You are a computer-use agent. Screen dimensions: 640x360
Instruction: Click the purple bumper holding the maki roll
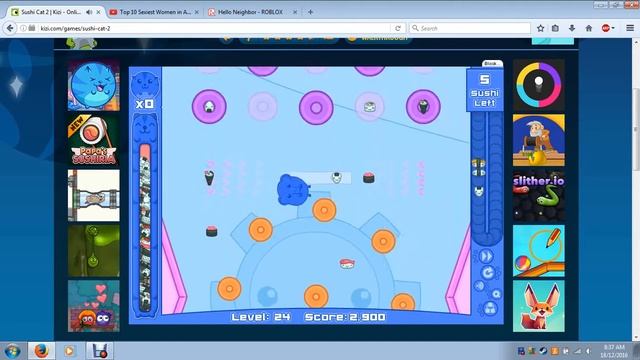pyautogui.click(x=423, y=107)
